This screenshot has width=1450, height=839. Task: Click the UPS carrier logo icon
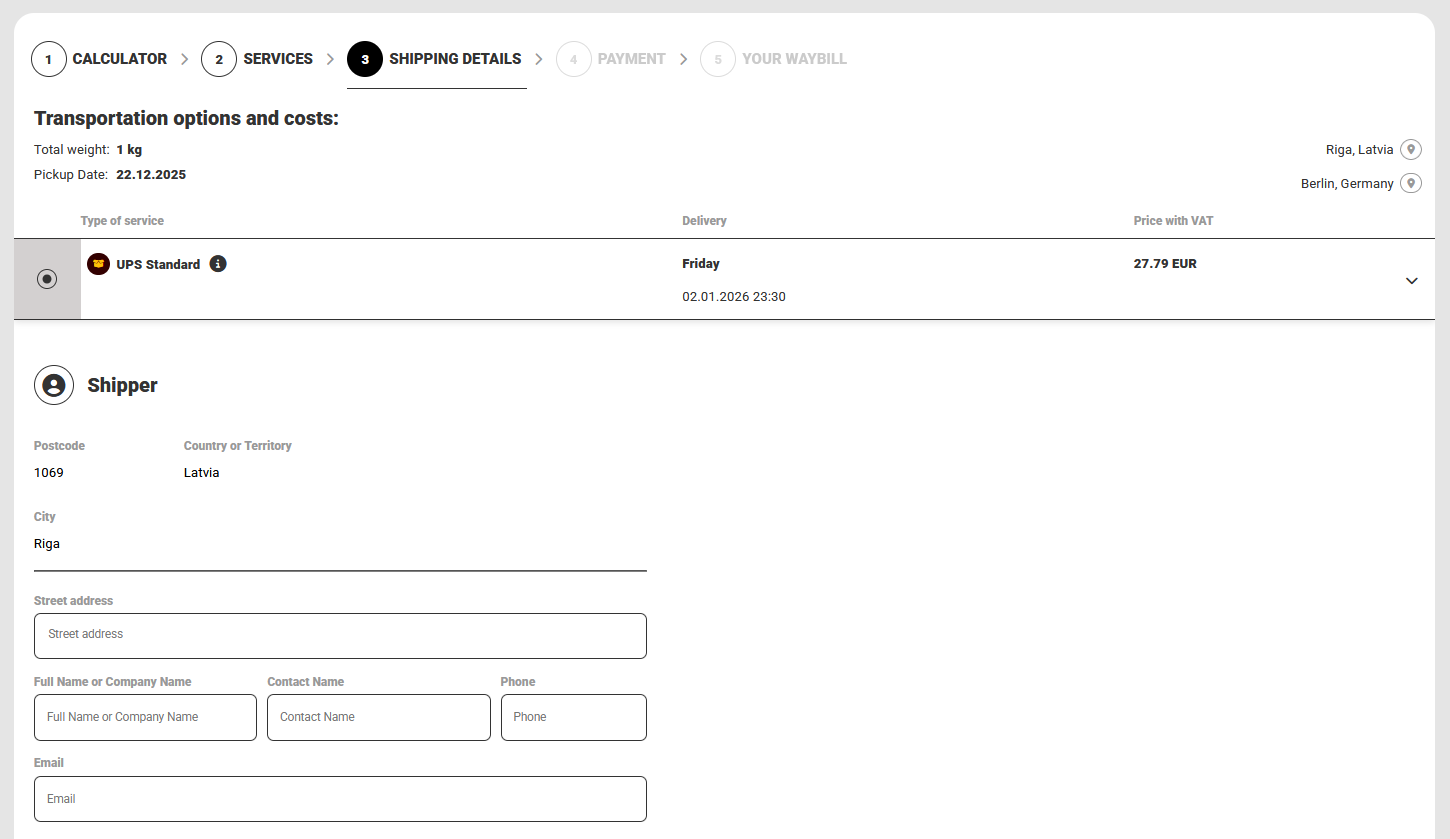point(98,264)
